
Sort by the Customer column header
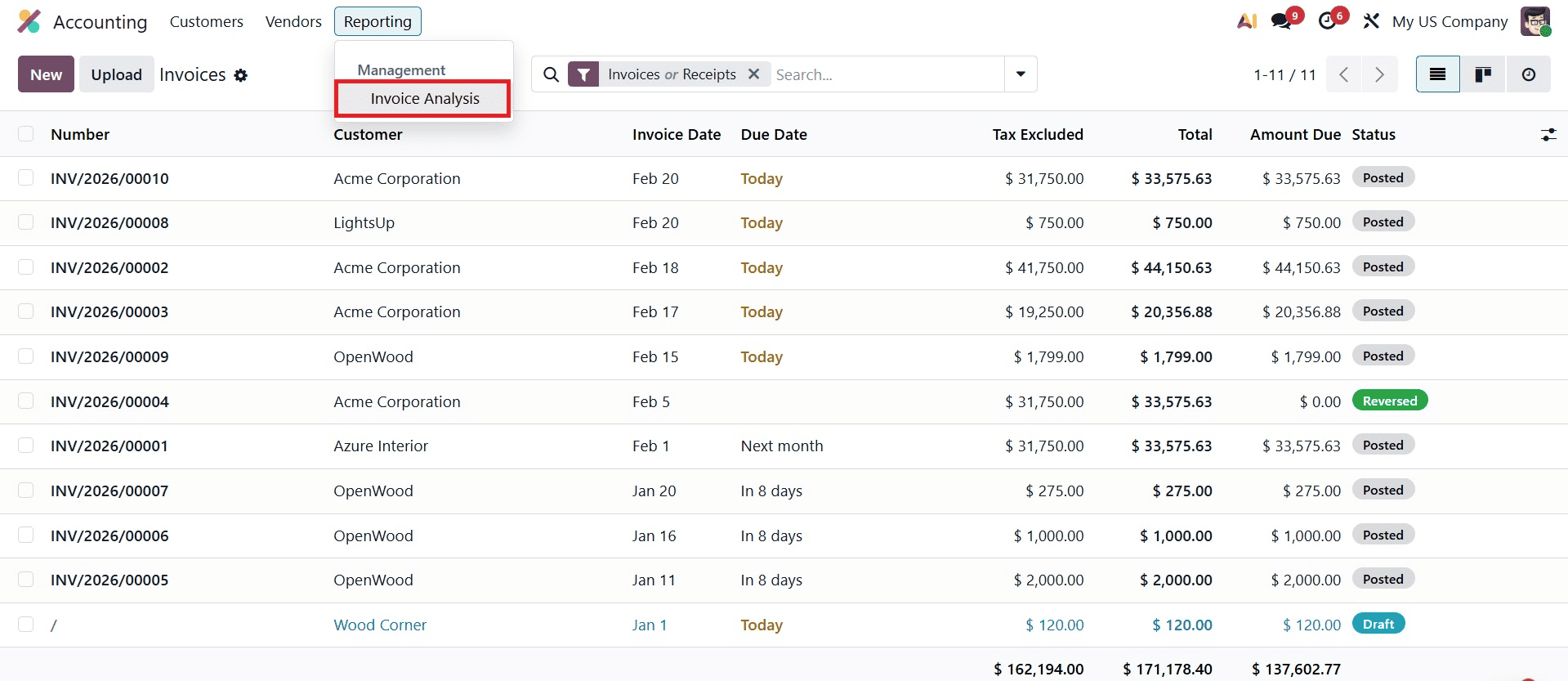click(368, 135)
